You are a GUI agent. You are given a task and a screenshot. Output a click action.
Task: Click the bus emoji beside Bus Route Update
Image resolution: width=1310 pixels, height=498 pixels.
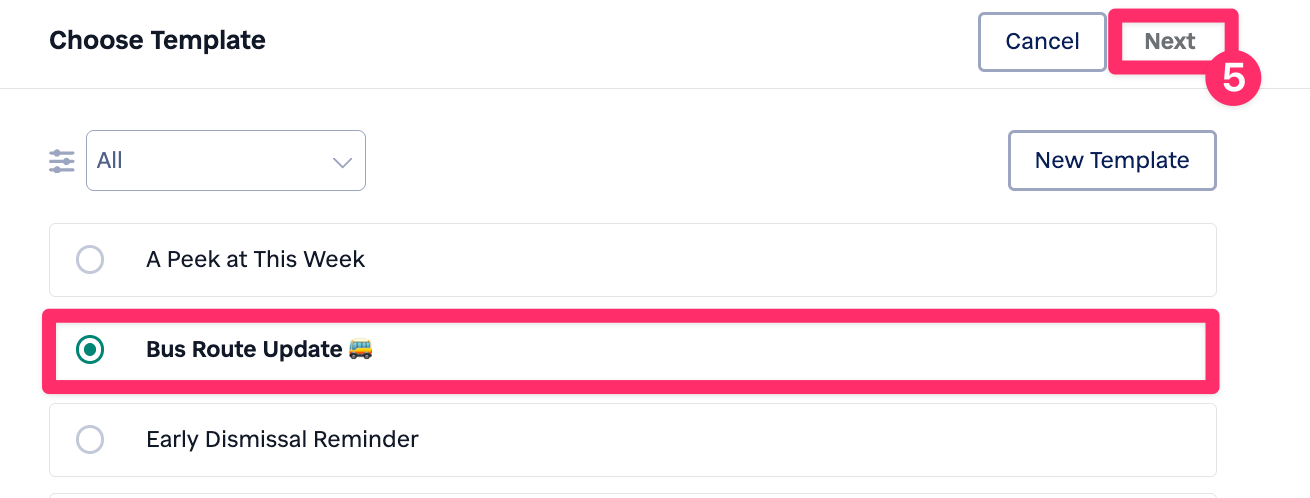[360, 349]
